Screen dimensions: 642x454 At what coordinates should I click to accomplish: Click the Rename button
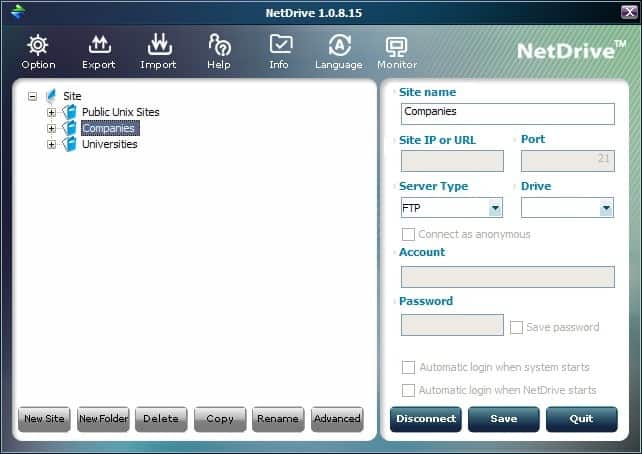point(278,419)
